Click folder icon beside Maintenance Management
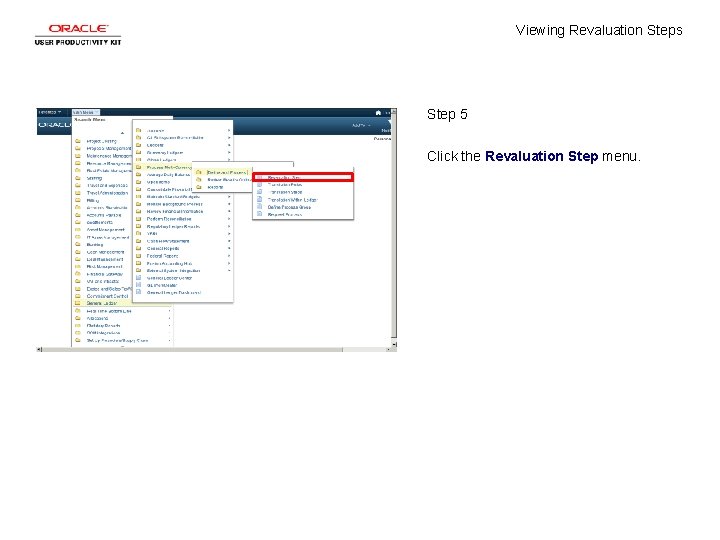 click(78, 156)
